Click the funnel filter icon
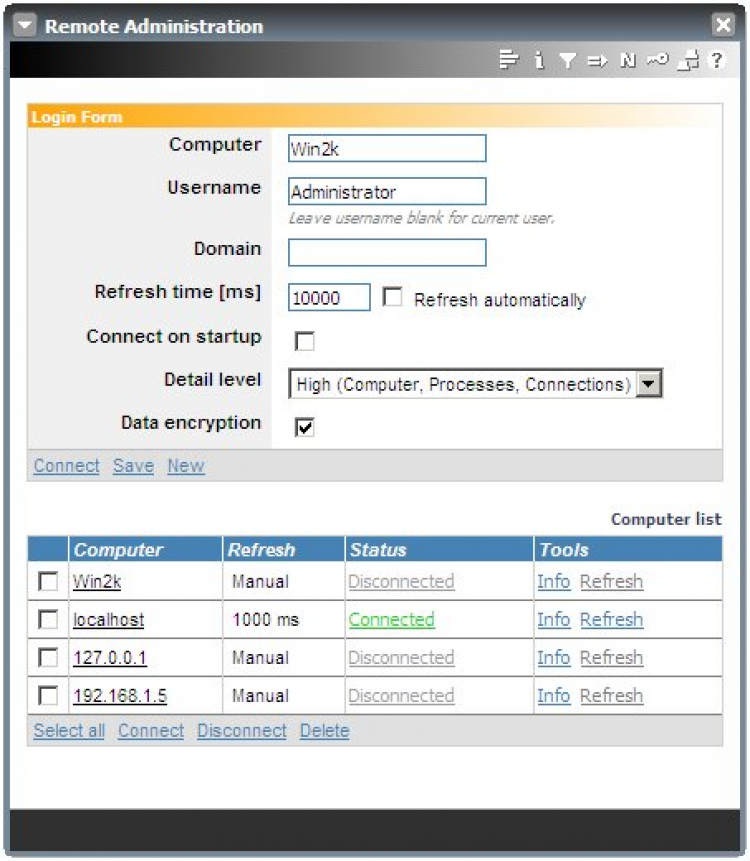This screenshot has width=750, height=861. 568,60
